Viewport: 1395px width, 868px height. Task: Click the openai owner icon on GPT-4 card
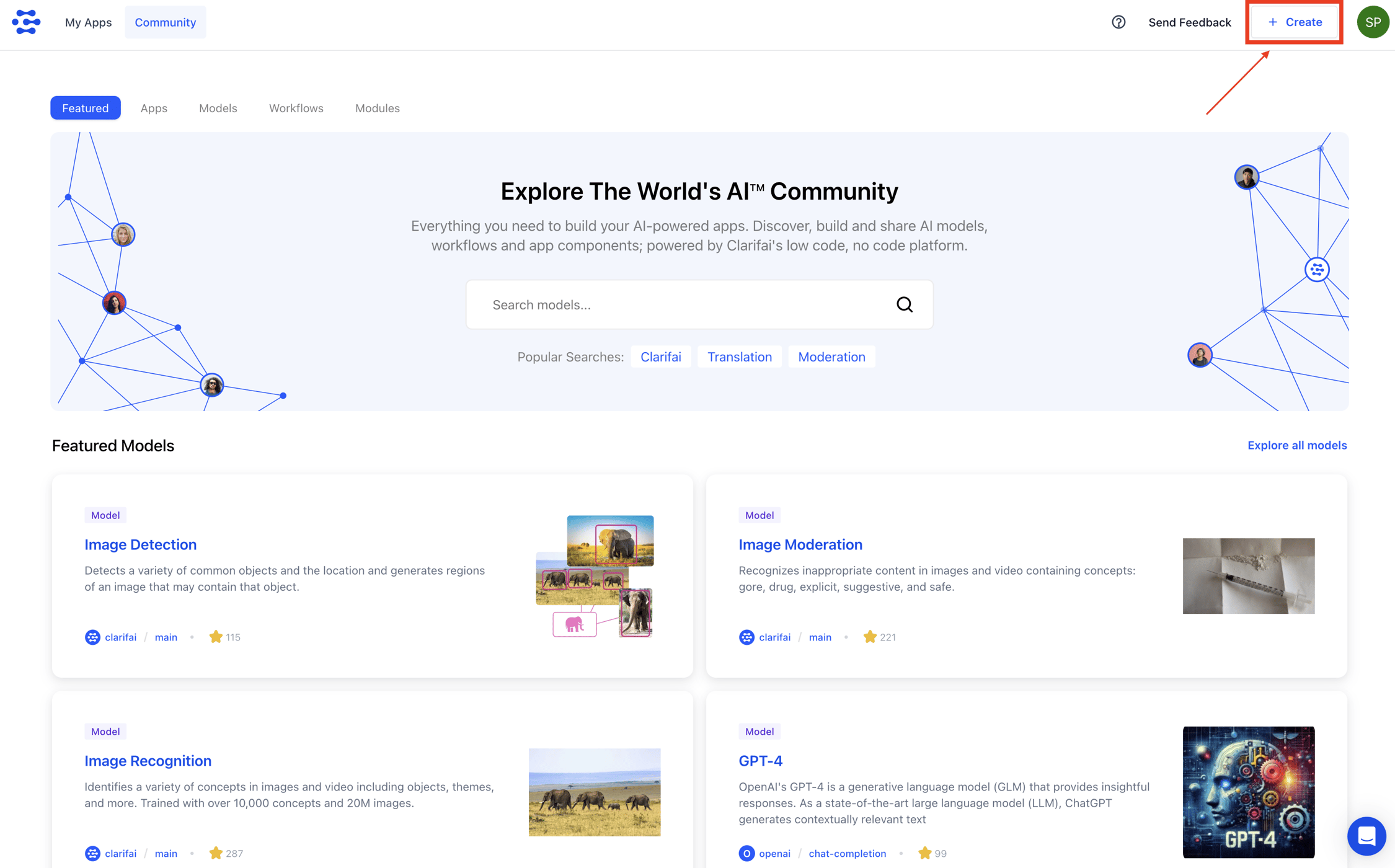[746, 853]
